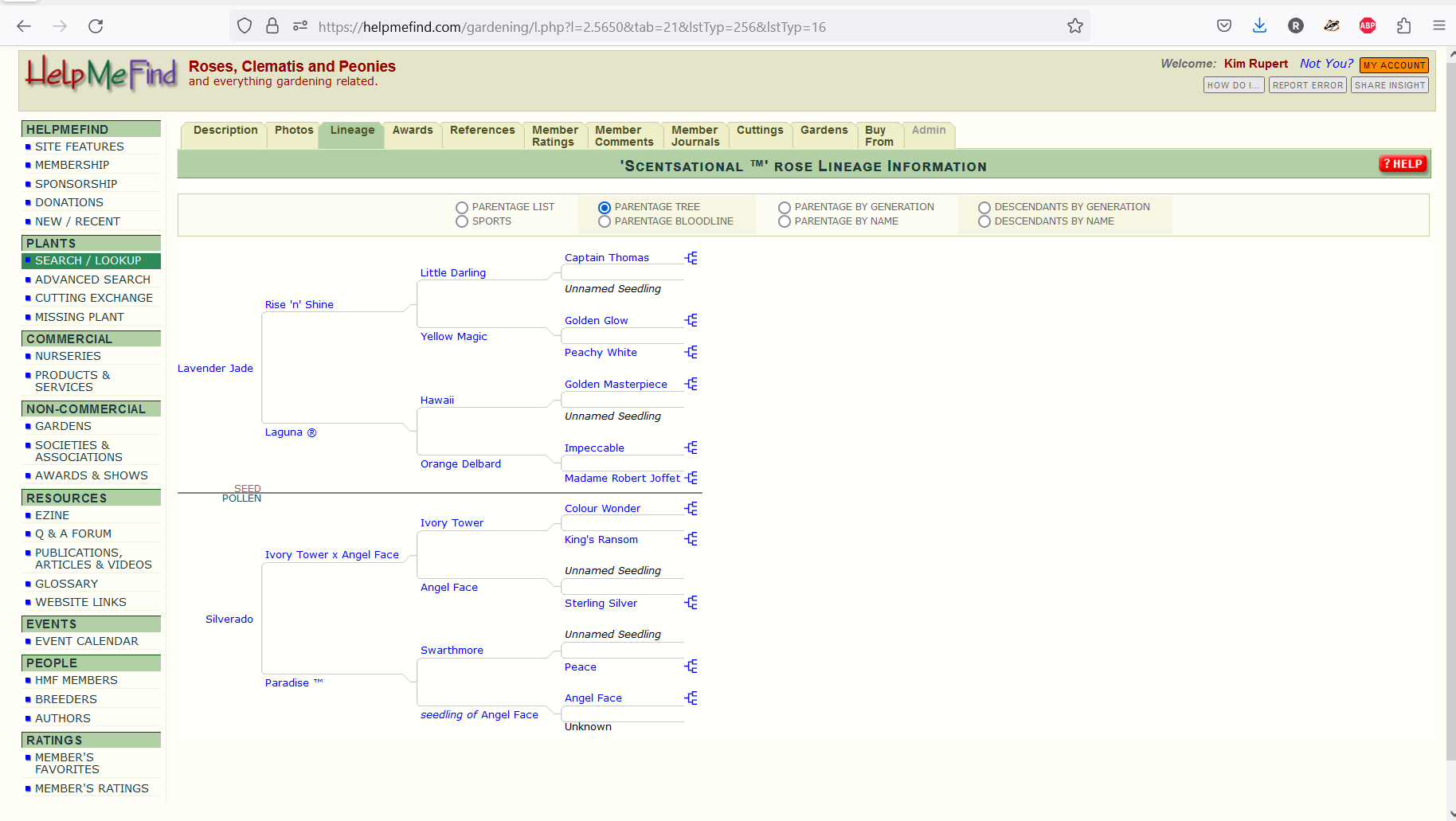Click the Report Error button
1456x821 pixels.
click(1308, 85)
